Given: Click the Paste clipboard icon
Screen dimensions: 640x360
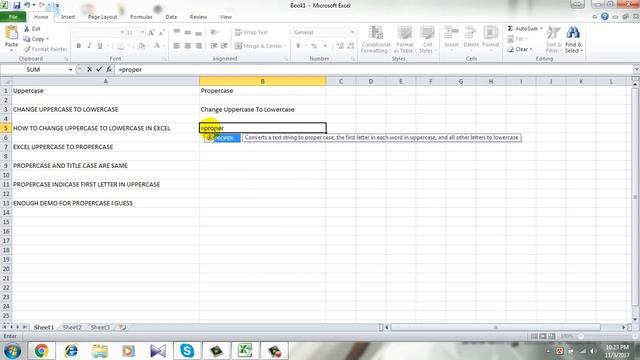Looking at the screenshot, I should point(11,33).
